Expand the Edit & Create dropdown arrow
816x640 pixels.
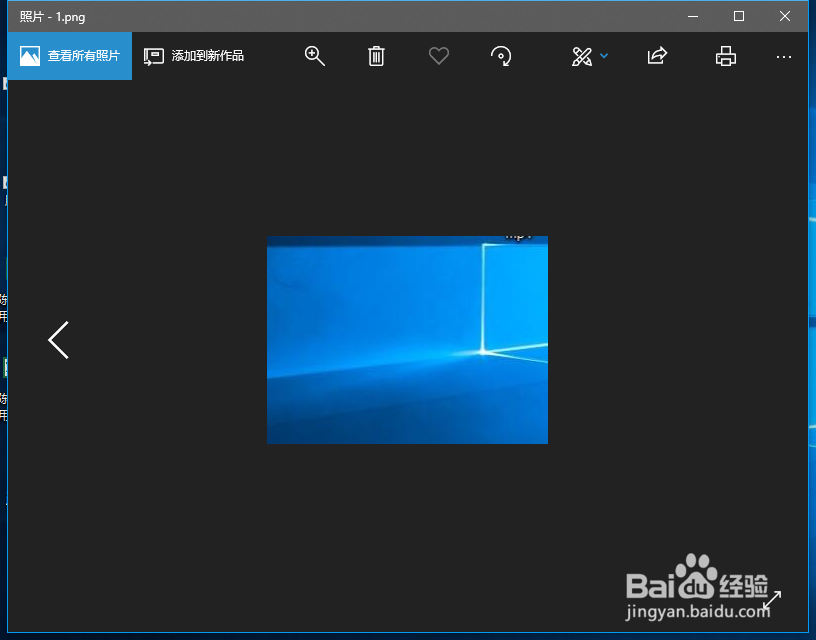pos(604,56)
